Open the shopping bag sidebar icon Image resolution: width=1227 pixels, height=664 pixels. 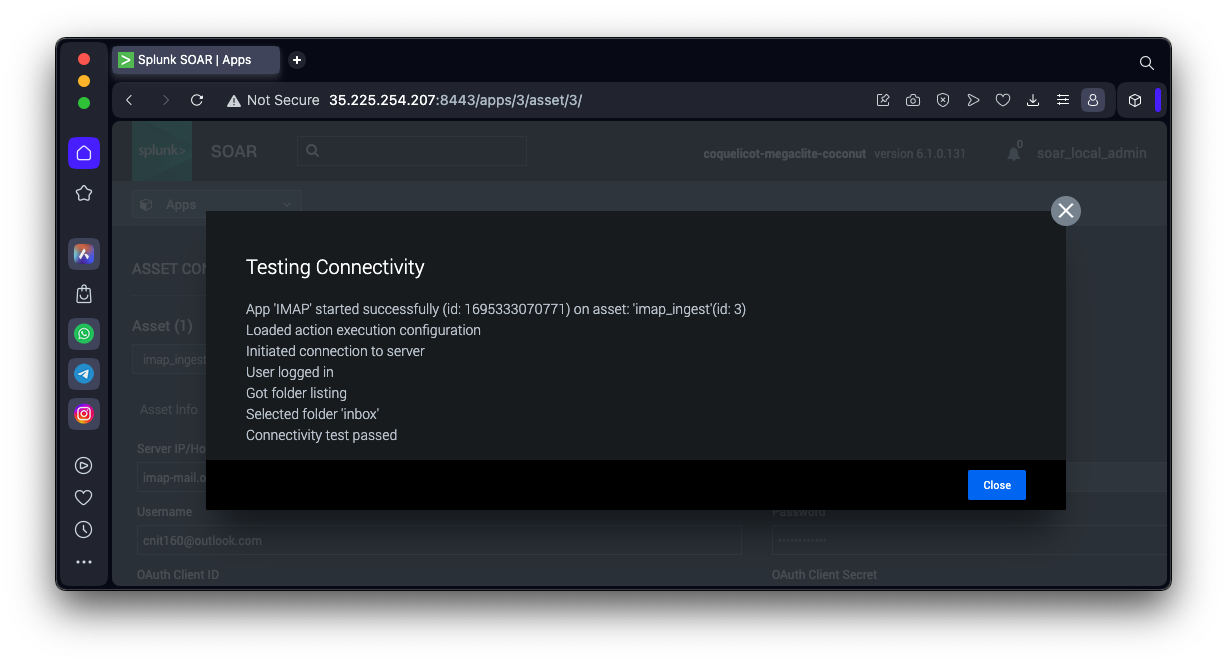[84, 294]
